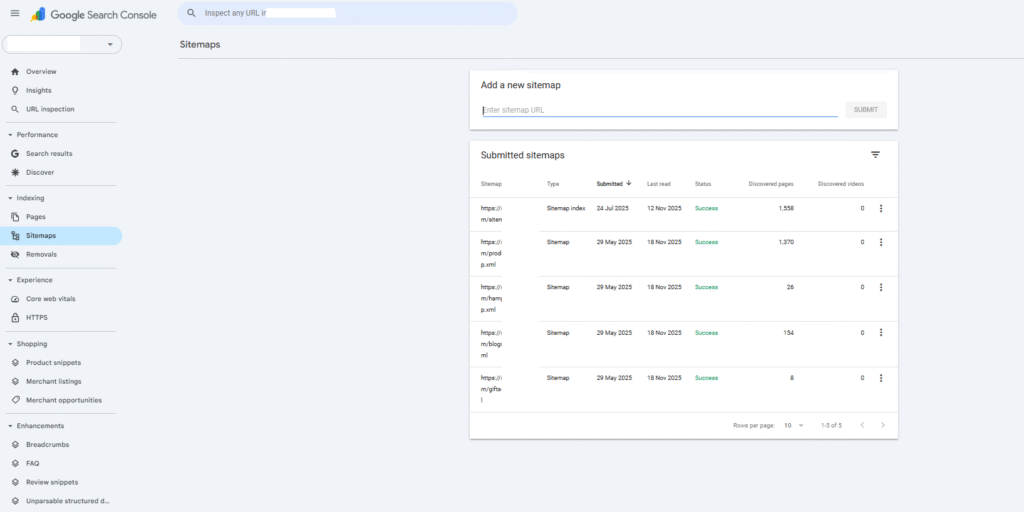Click the Discovered videos column header

(x=840, y=184)
